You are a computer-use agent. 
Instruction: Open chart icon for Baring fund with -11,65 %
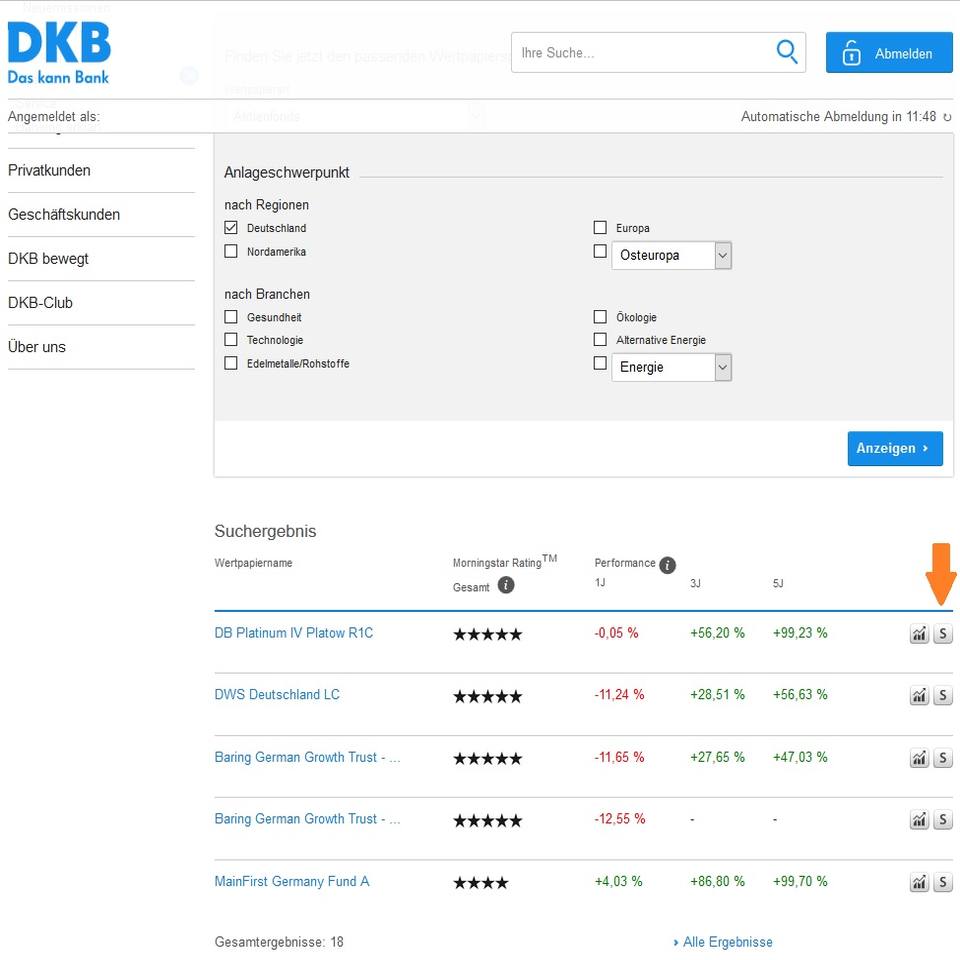coord(919,758)
